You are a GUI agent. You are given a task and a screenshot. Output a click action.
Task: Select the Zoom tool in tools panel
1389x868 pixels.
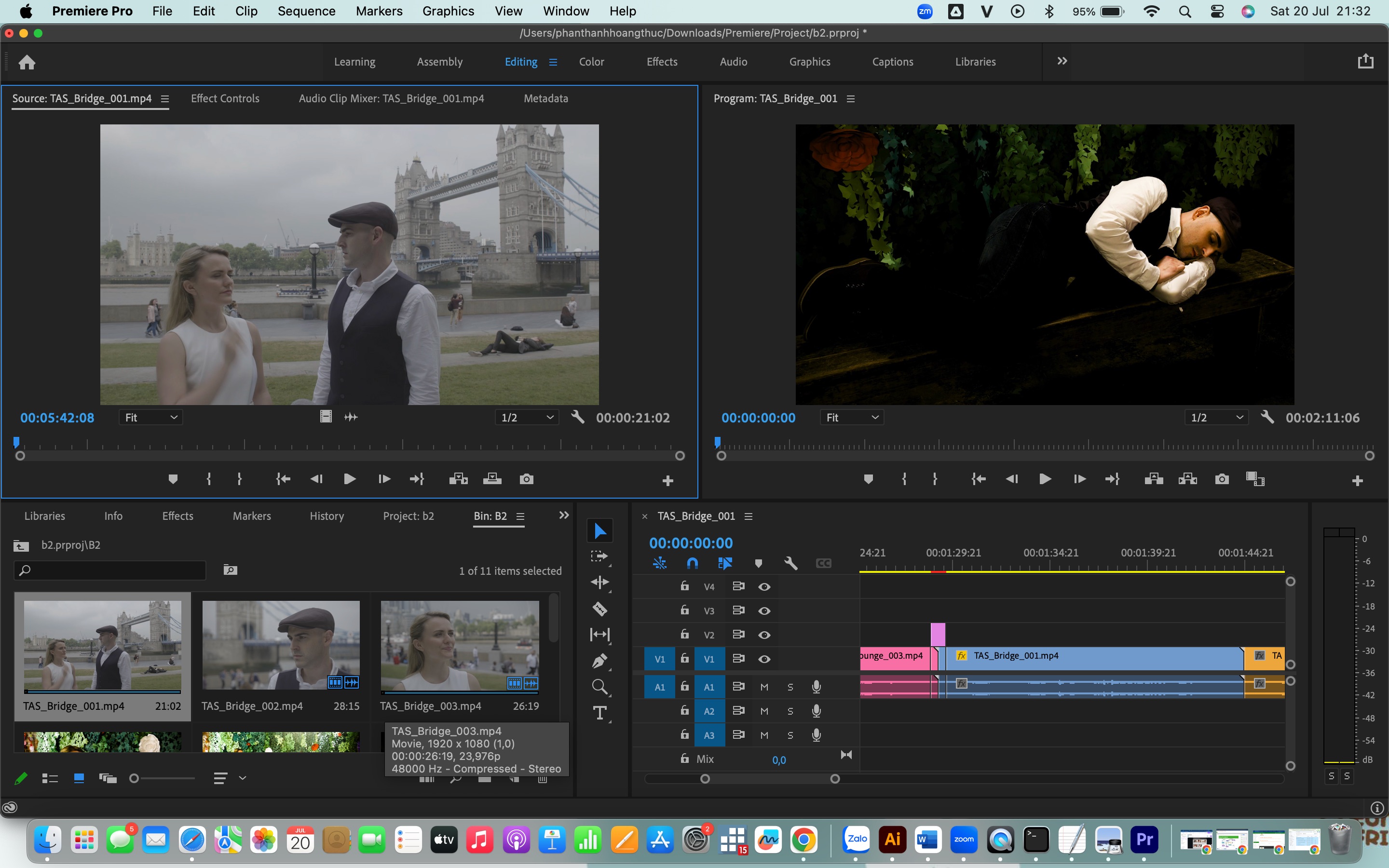click(600, 687)
